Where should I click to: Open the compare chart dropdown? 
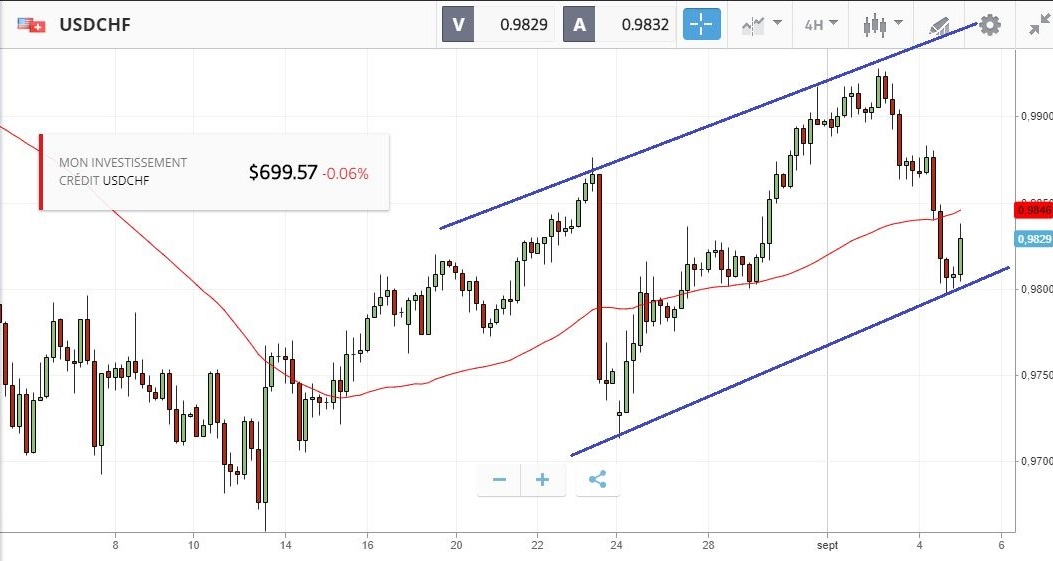pos(761,25)
